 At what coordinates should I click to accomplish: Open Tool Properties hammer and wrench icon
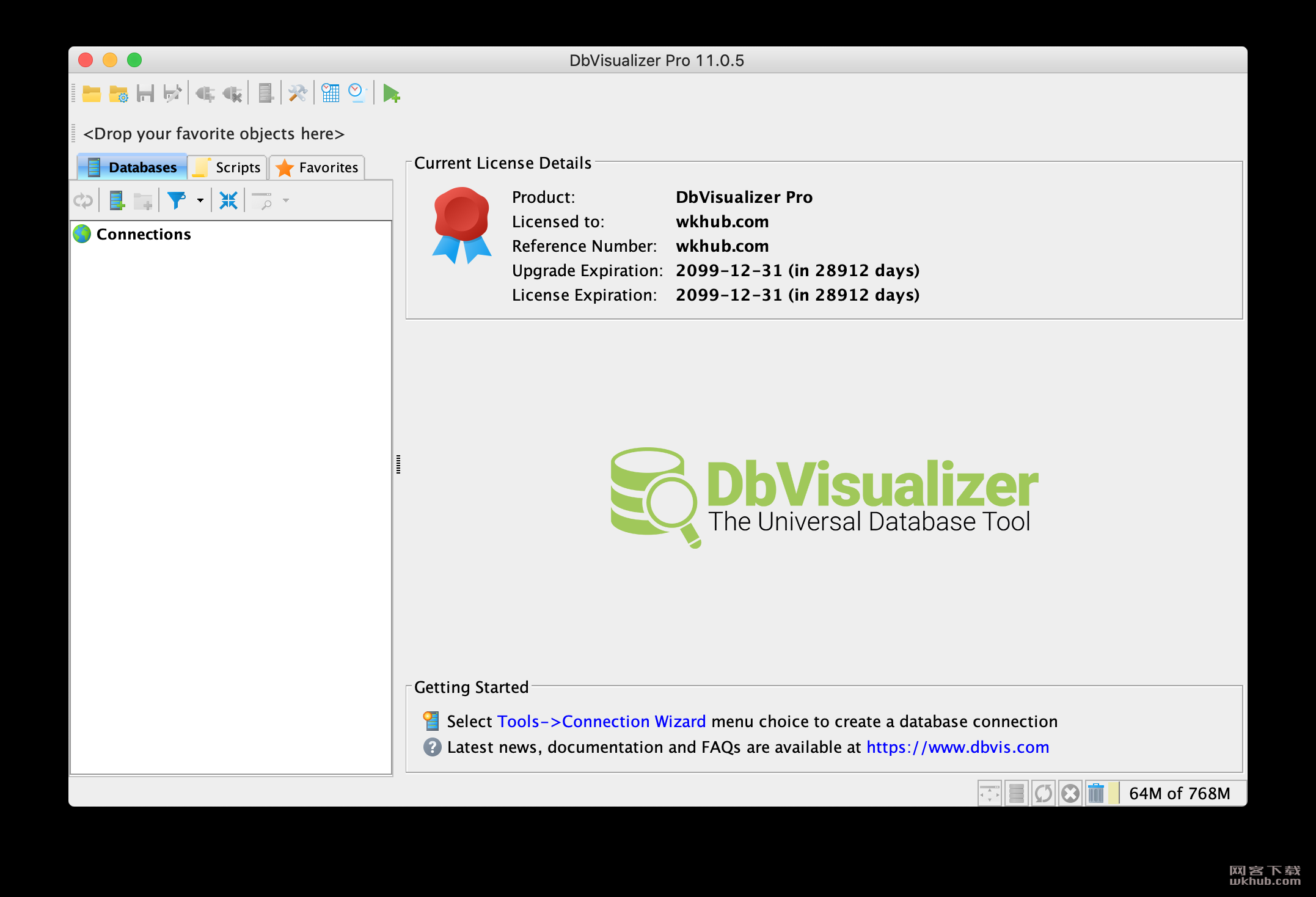[298, 93]
